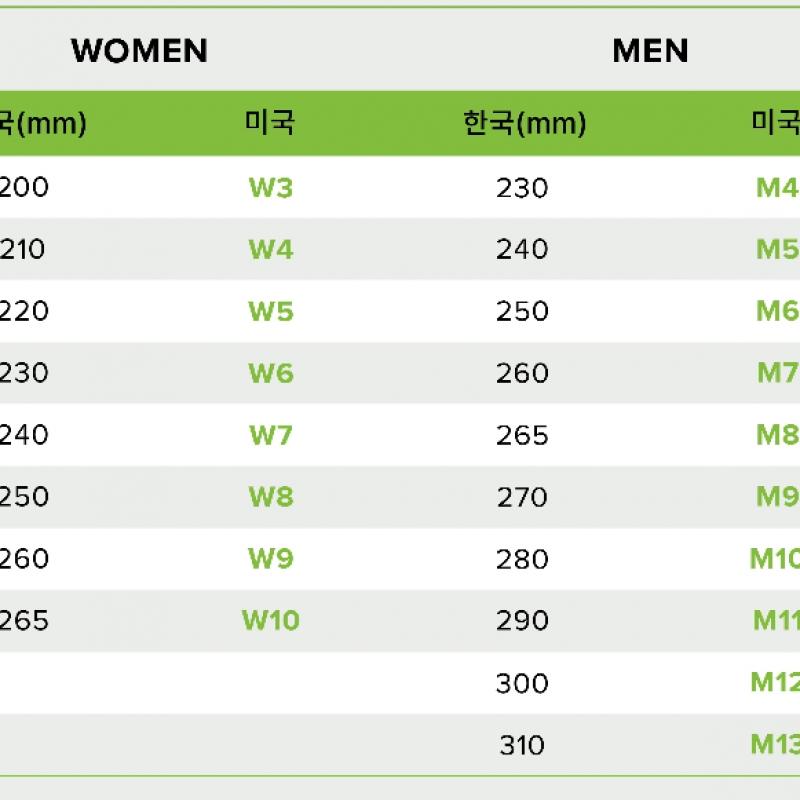The image size is (800, 800).
Task: Select the 310 mm size value
Action: 522,745
